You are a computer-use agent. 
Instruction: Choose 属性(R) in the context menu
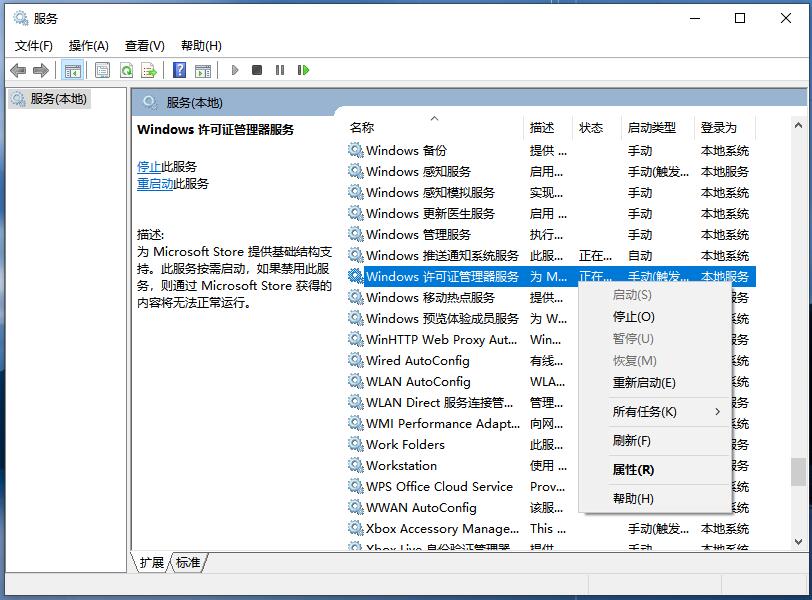[633, 470]
